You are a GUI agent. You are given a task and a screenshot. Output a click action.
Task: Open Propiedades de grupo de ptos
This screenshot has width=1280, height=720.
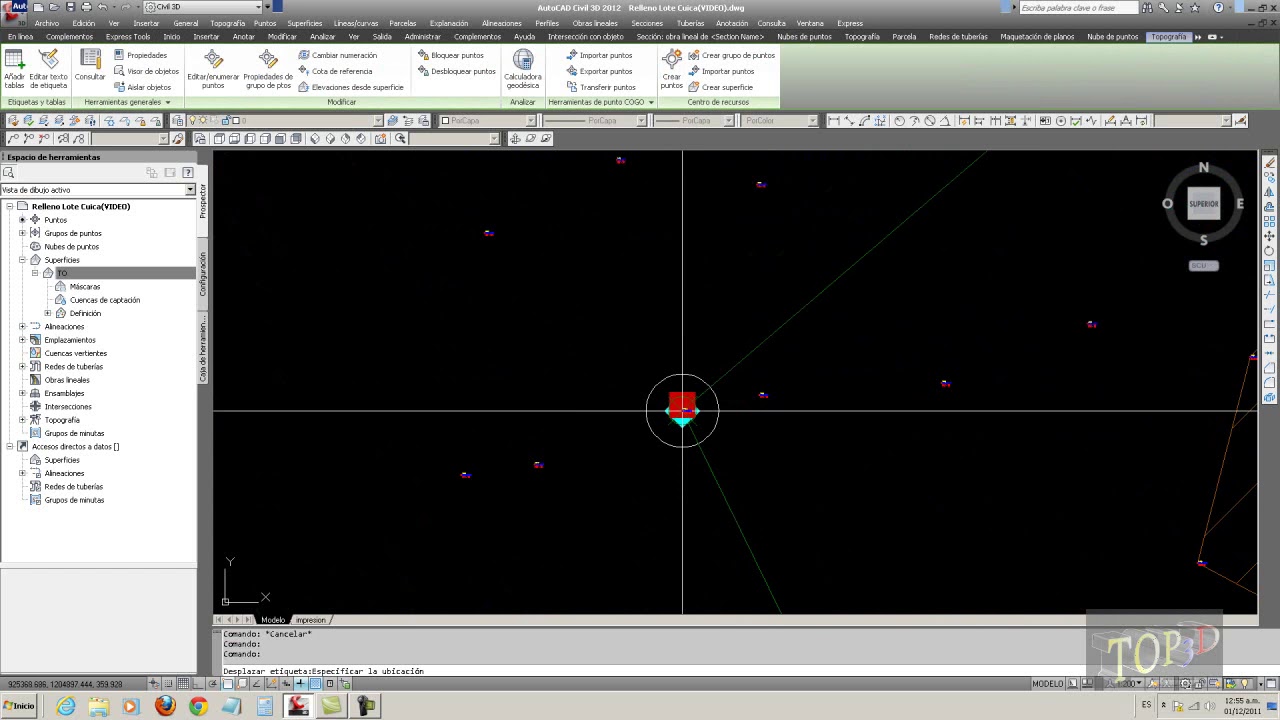[x=268, y=69]
